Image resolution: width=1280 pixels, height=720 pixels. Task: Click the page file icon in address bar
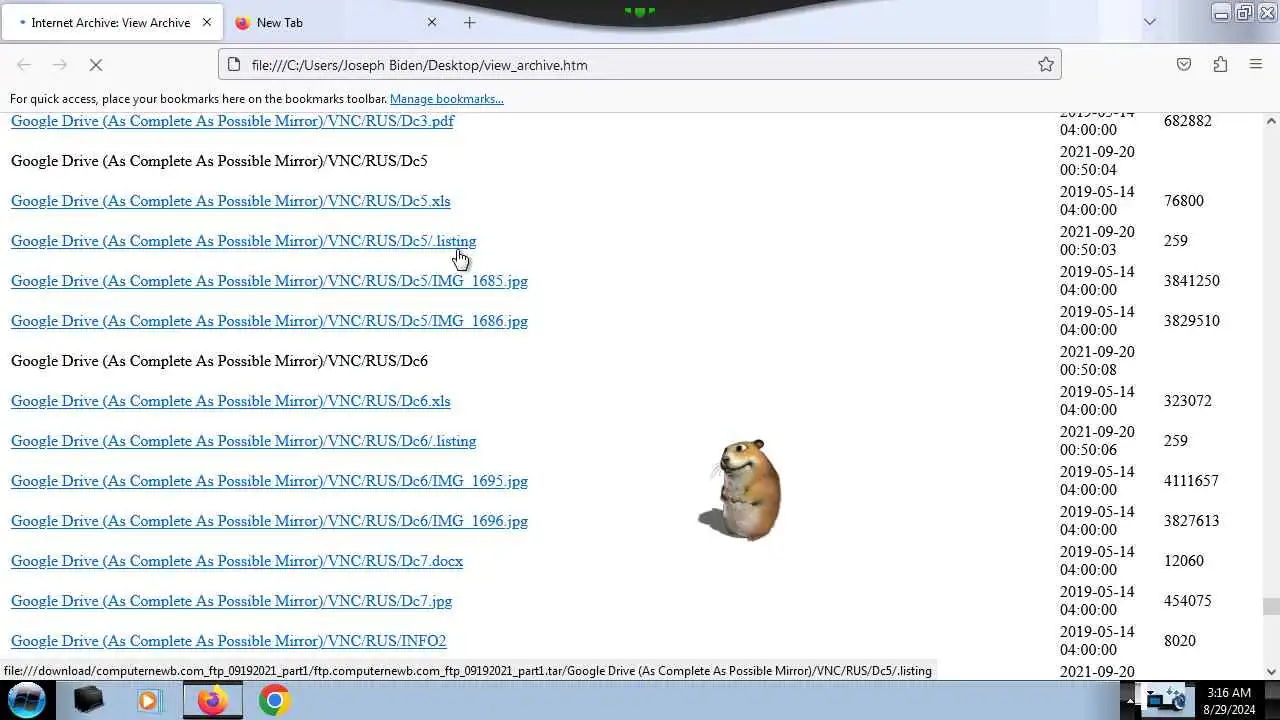coord(234,65)
